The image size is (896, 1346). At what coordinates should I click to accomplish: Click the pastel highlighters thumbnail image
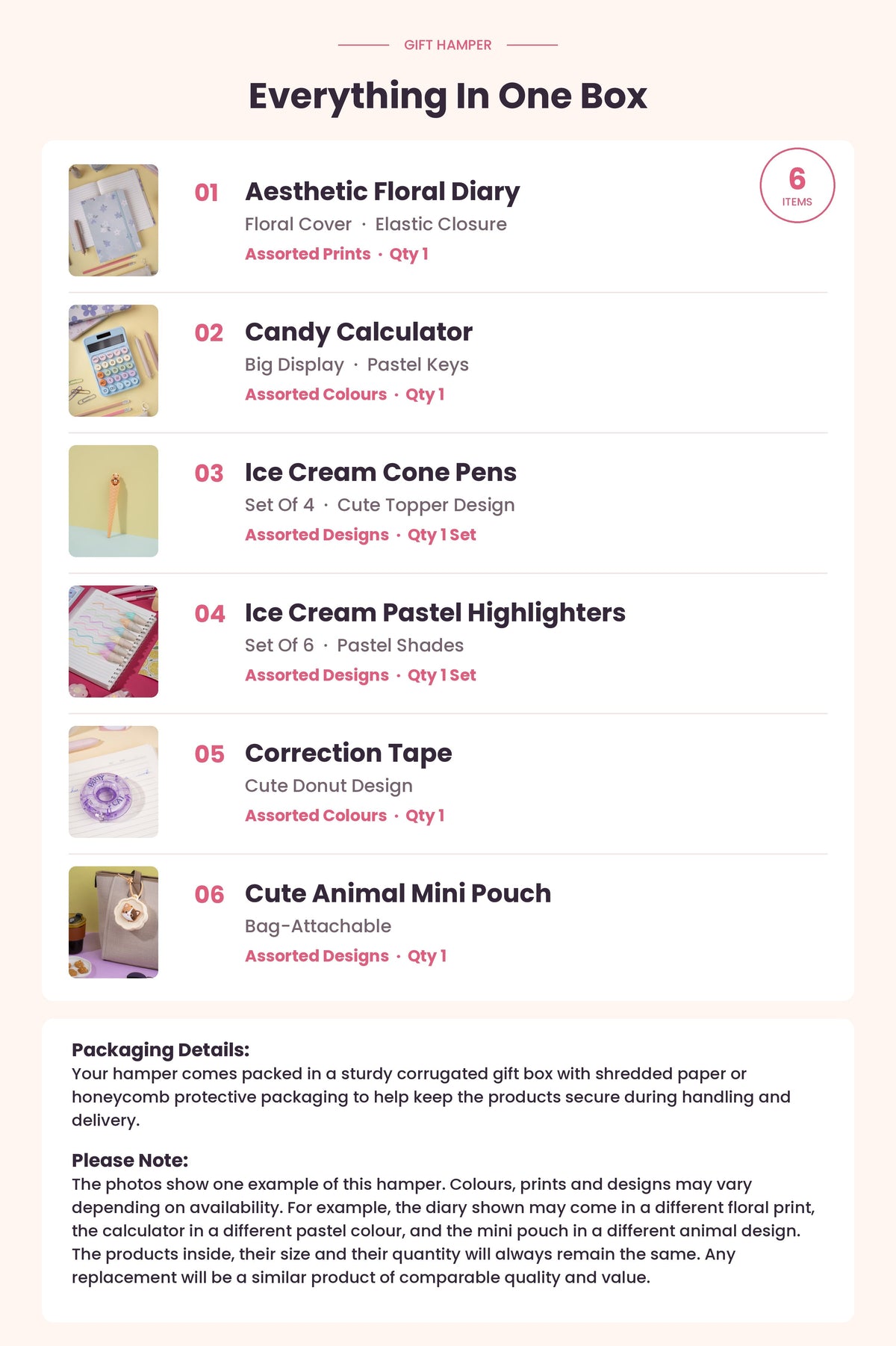click(x=113, y=642)
